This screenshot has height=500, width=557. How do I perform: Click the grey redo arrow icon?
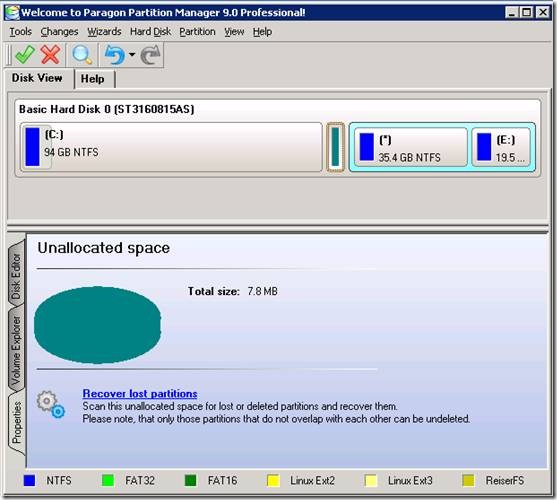151,55
